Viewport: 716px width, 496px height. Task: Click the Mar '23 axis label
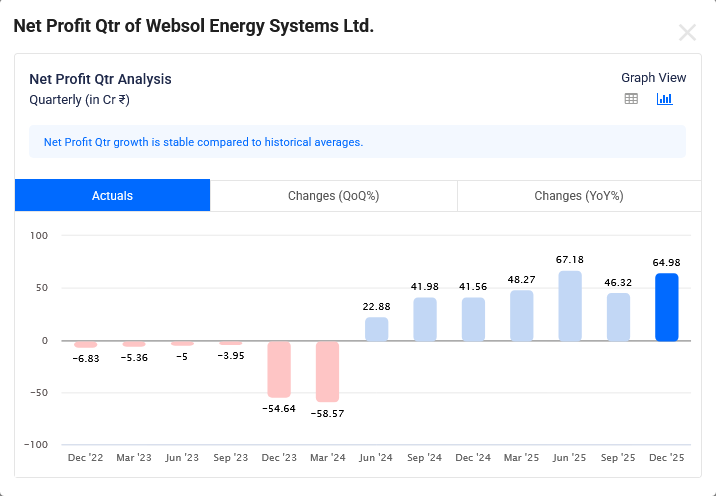pos(134,457)
